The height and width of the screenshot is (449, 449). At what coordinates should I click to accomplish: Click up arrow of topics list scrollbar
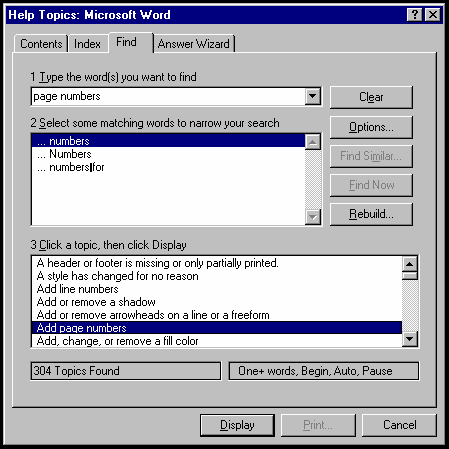pos(410,264)
